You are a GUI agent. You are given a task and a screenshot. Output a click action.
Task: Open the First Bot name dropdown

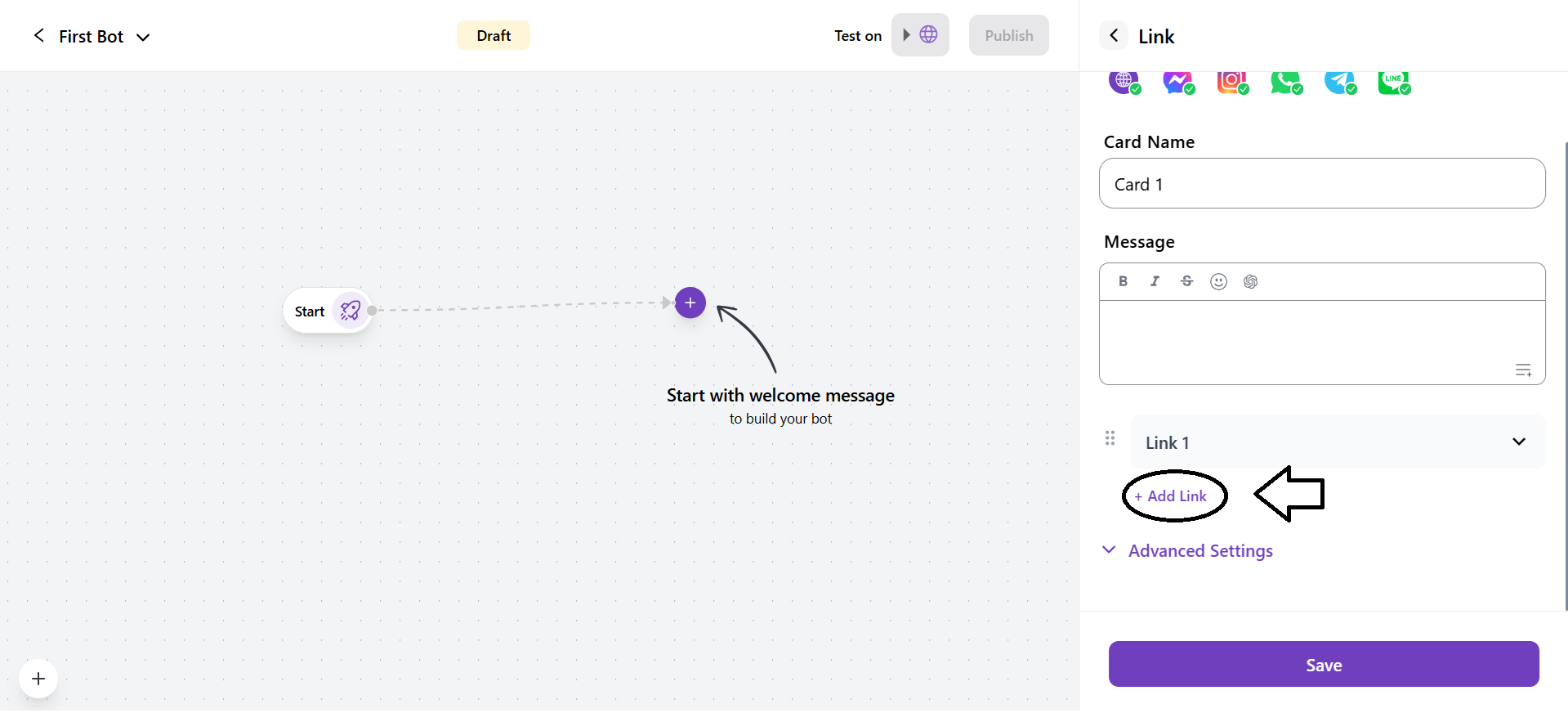[143, 38]
